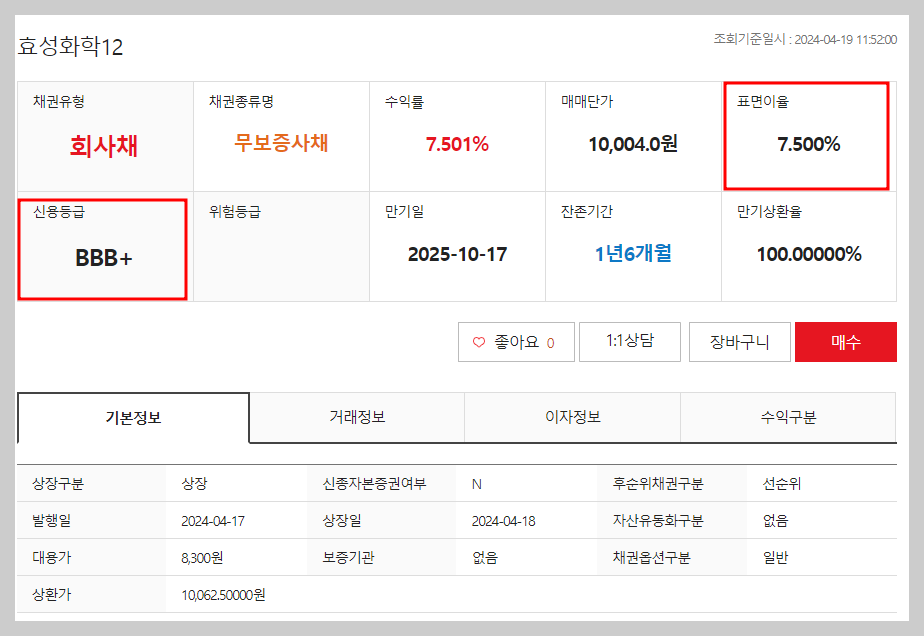Click the 자산유동화구분 label
924x636 pixels.
(658, 520)
